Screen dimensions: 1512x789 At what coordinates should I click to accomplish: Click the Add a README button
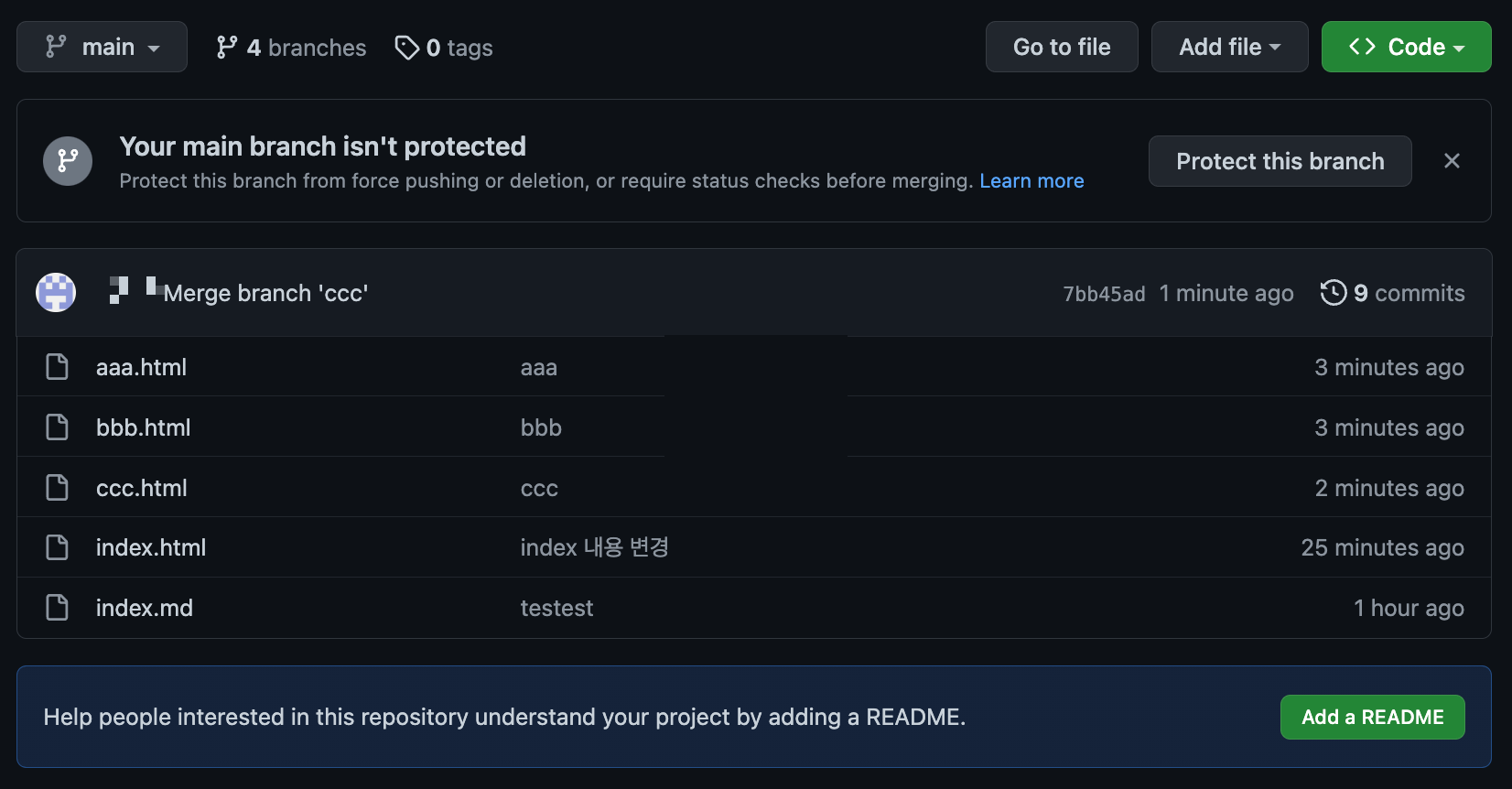[1372, 717]
